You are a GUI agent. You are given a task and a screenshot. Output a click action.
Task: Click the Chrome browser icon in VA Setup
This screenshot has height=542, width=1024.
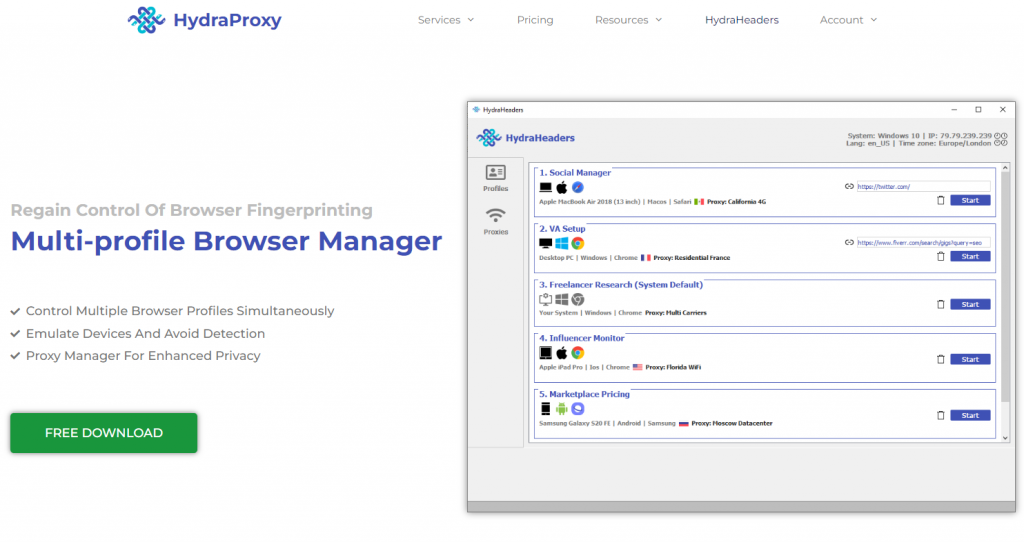pos(577,244)
